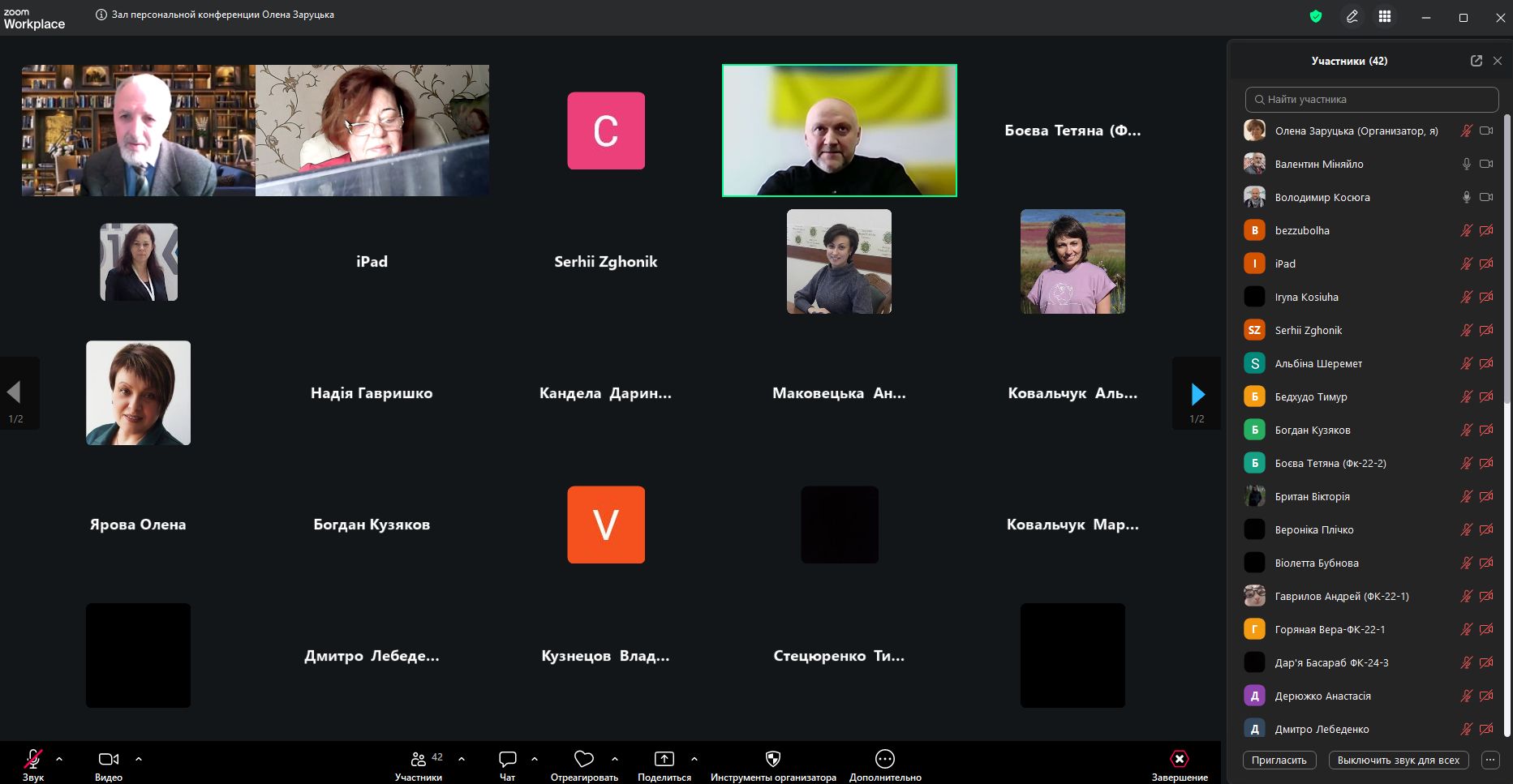Open the Chat icon in toolbar
The image size is (1513, 784).
coord(508,760)
